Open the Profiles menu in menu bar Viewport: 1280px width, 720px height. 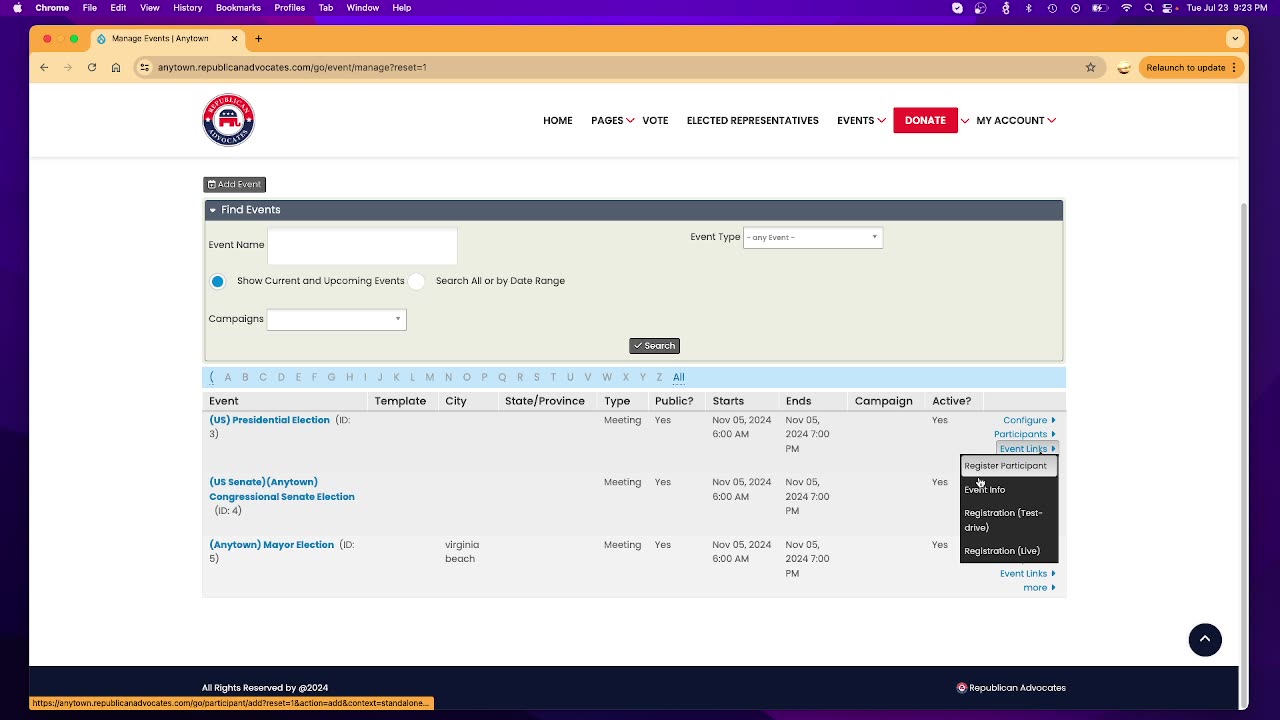[x=290, y=8]
